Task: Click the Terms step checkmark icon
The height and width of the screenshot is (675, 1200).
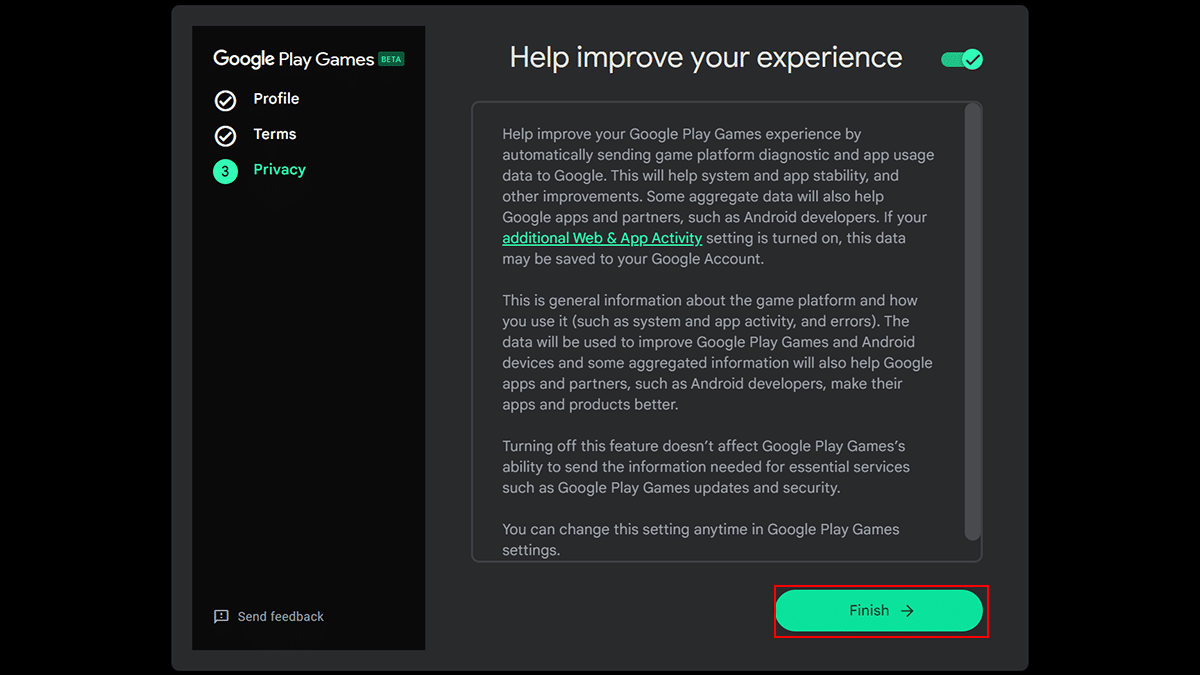Action: coord(225,135)
